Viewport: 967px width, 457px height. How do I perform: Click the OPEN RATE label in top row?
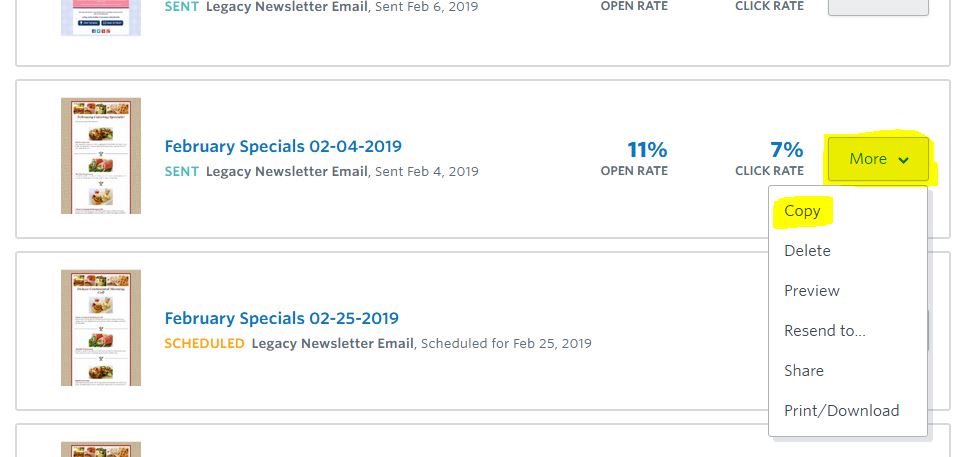[634, 6]
